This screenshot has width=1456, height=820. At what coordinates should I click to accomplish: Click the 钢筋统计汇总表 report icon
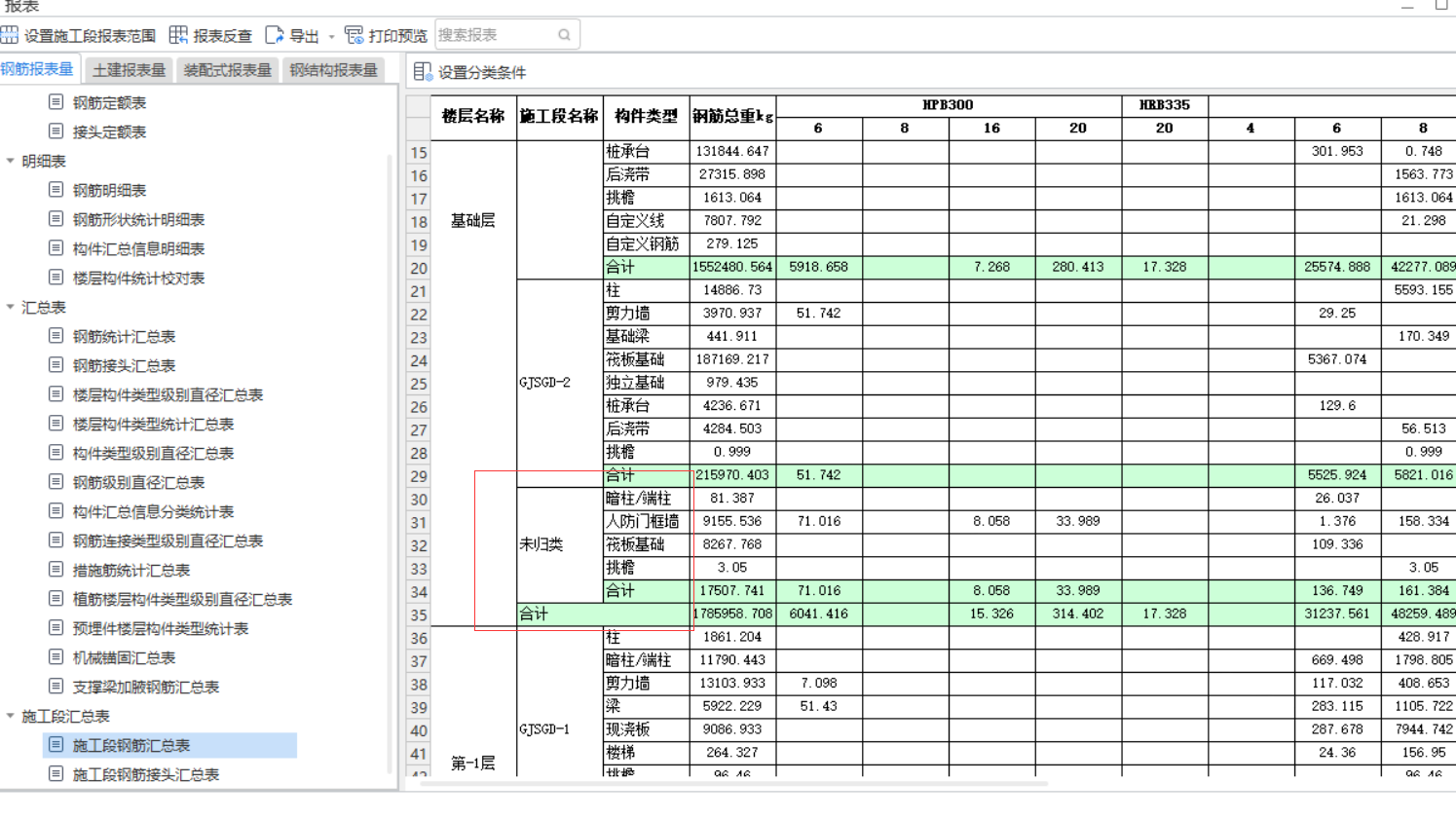[x=56, y=336]
